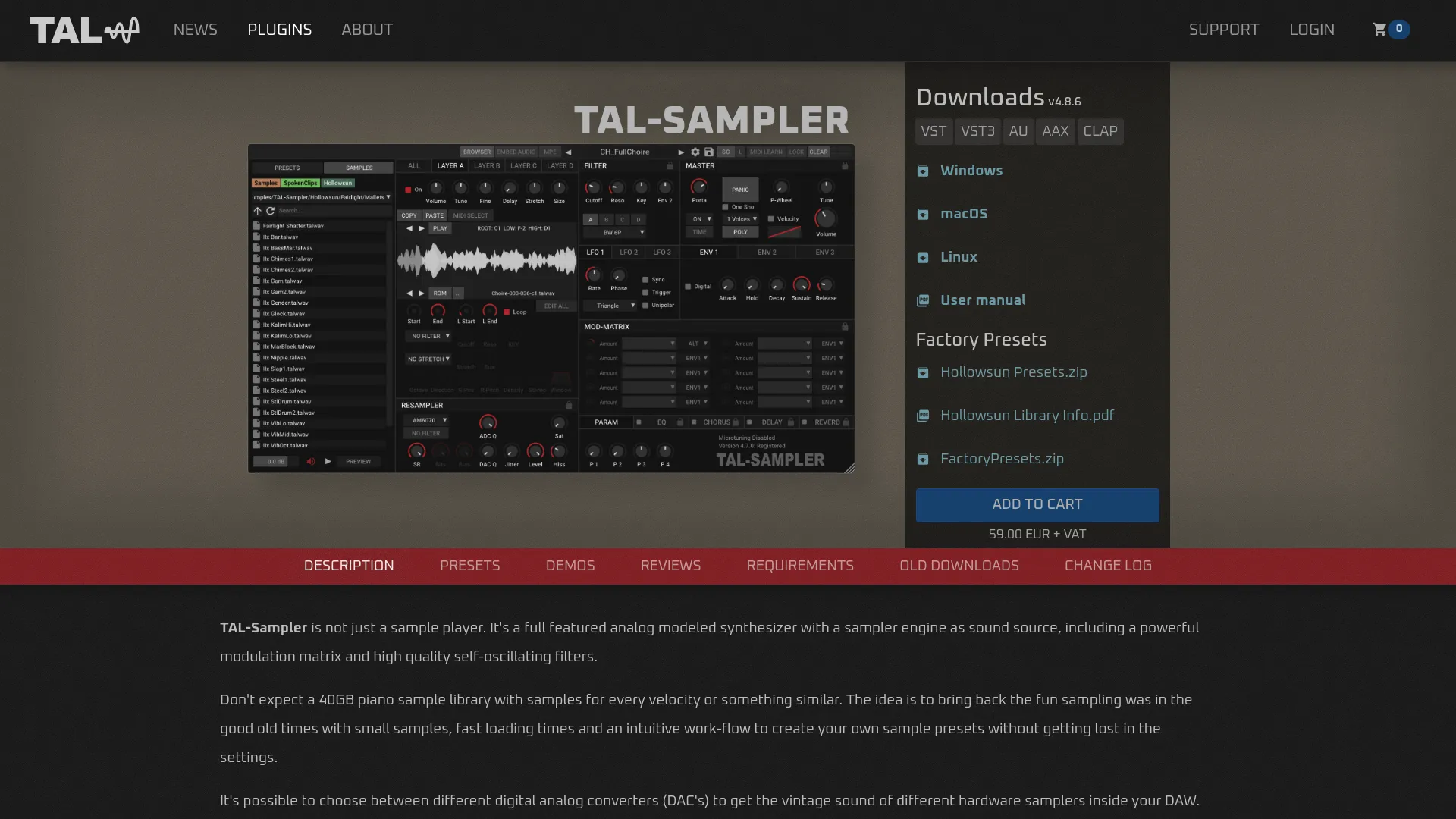1456x819 pixels.
Task: Click the AU format badge
Action: pos(1018,131)
